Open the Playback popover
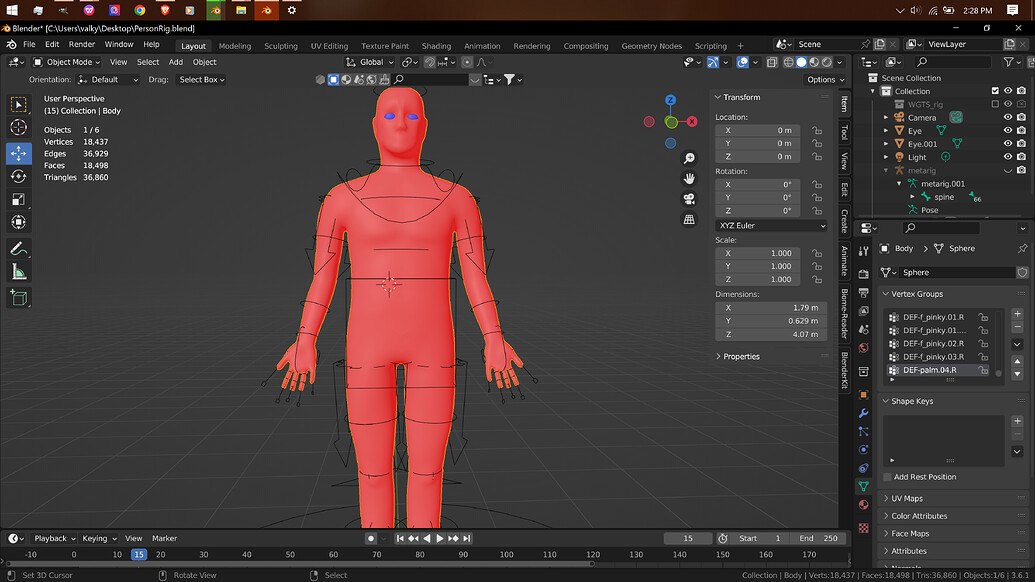 point(54,538)
